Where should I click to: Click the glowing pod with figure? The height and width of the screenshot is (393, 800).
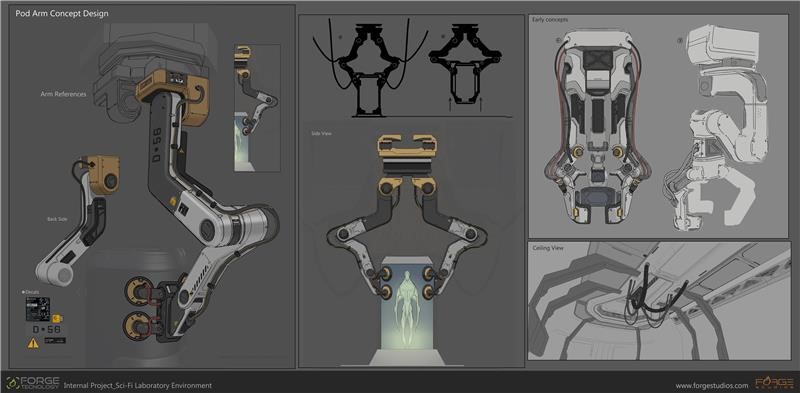[407, 304]
